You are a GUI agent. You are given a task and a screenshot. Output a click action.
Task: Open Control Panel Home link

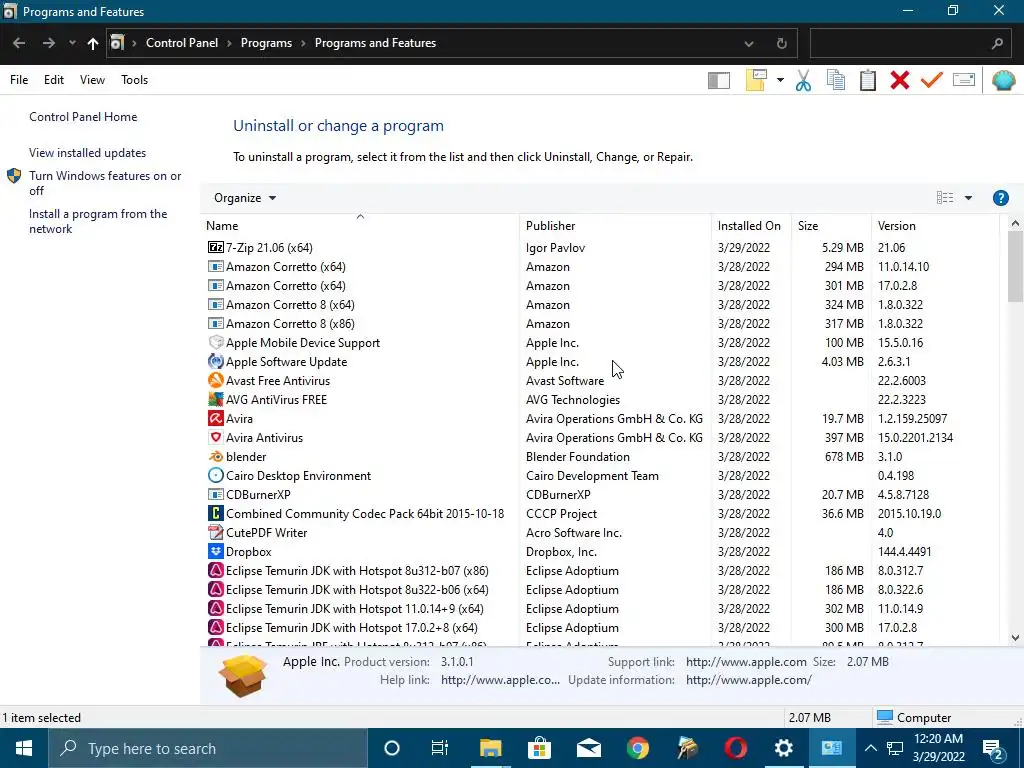83,117
